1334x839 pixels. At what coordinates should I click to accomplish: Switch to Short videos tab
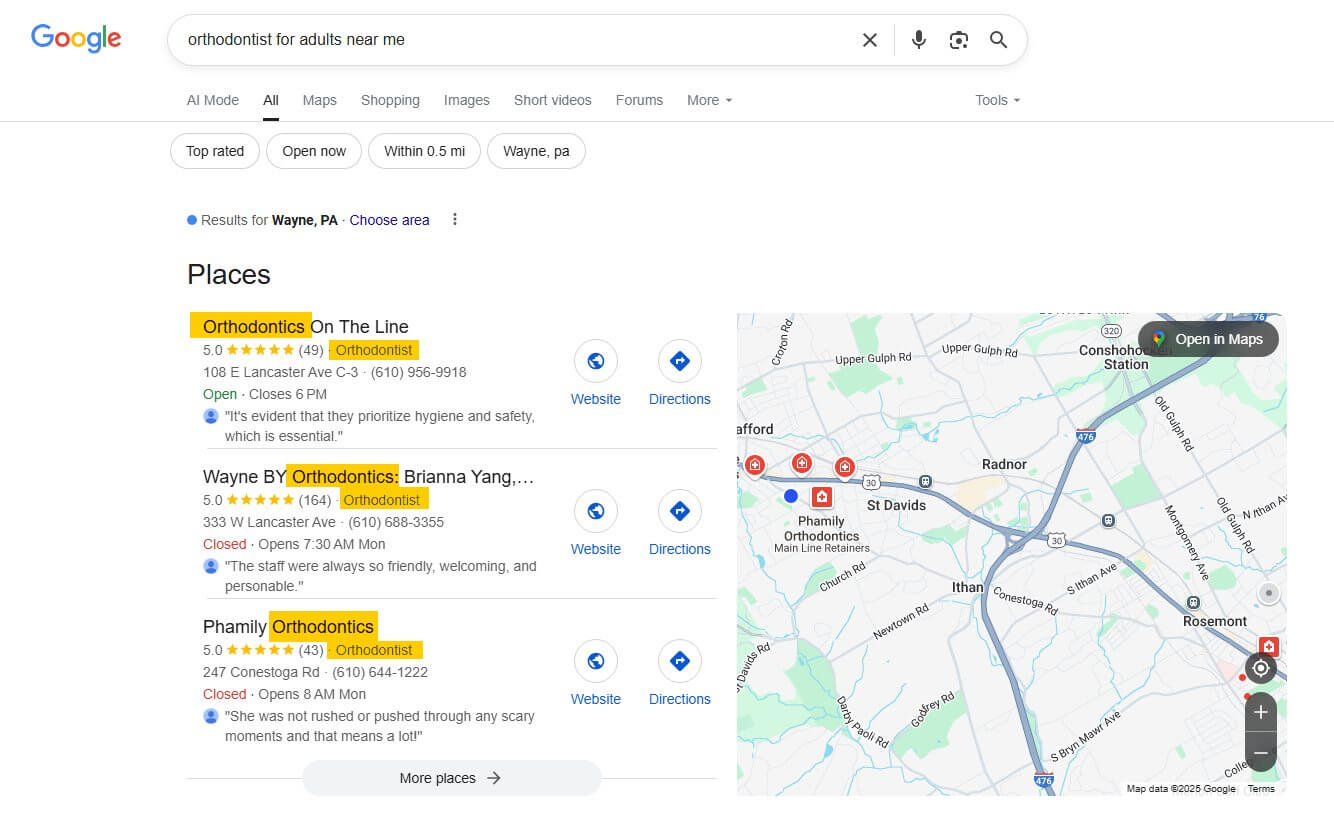553,100
